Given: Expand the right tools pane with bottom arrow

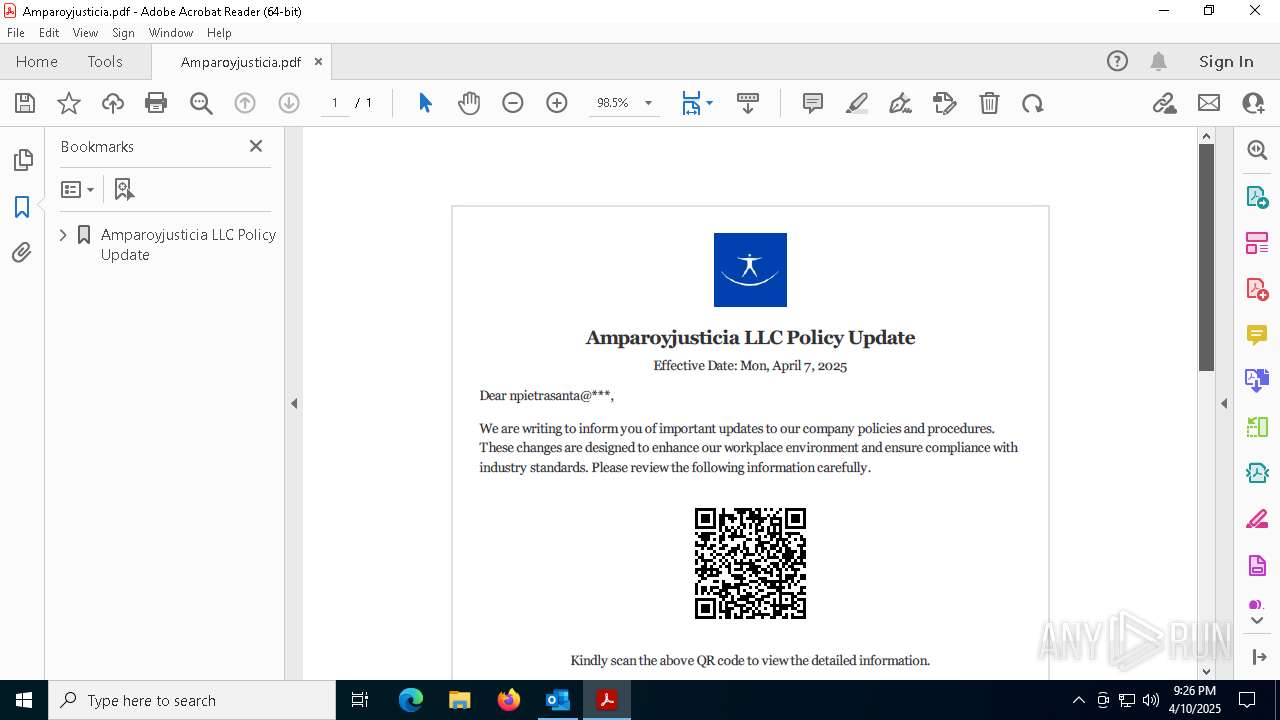Looking at the screenshot, I should pos(1258,657).
